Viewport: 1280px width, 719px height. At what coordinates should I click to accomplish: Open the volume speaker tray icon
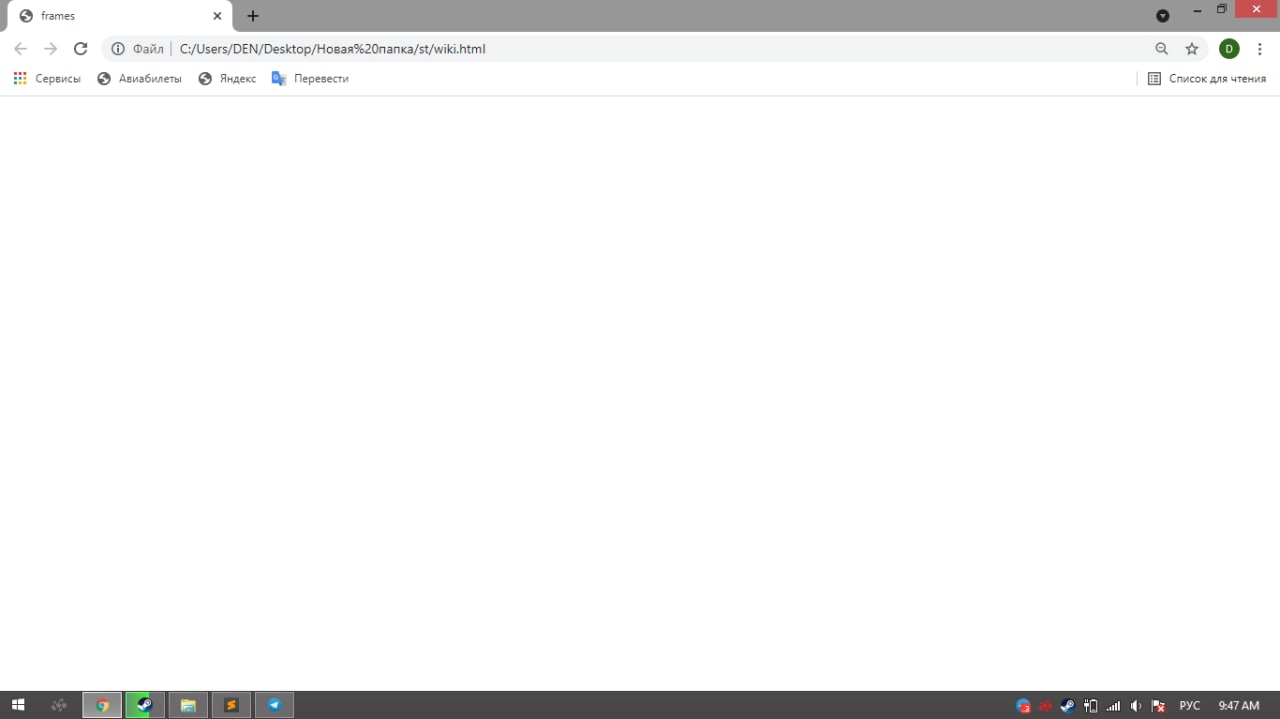(x=1136, y=706)
